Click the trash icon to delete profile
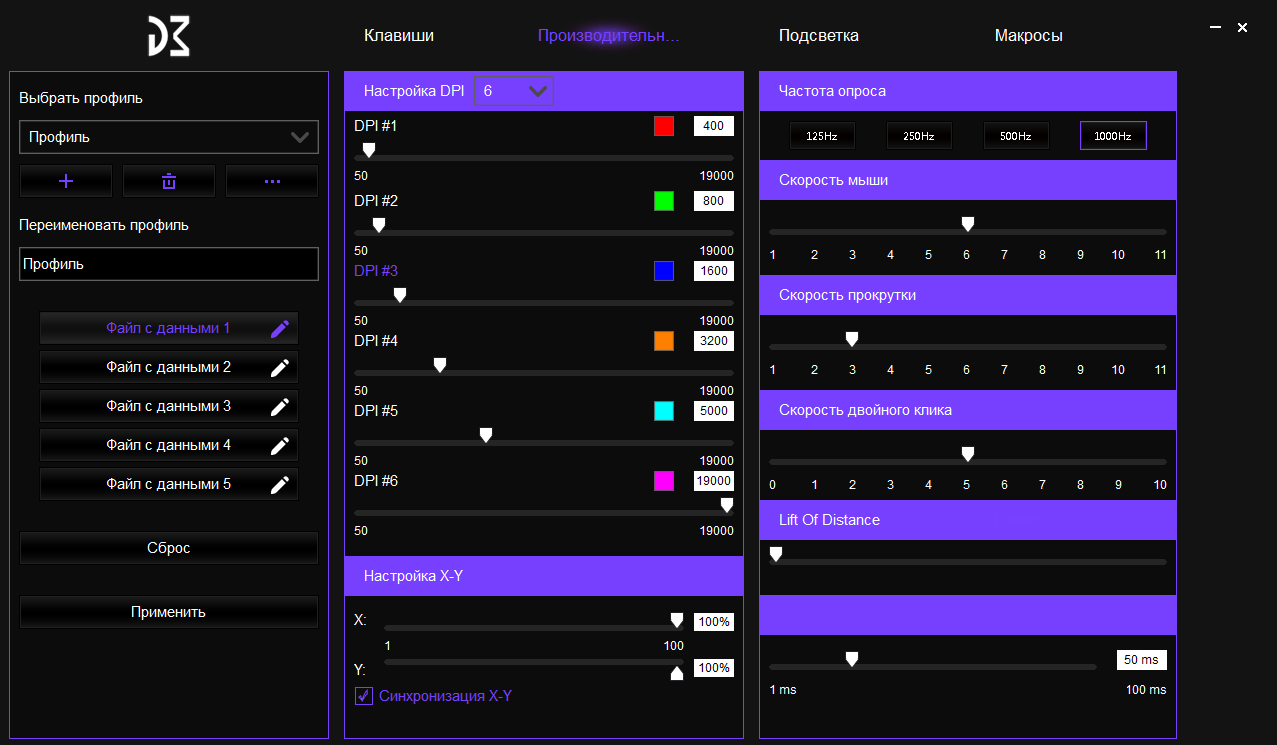Screen dimensions: 1277x745 169,181
